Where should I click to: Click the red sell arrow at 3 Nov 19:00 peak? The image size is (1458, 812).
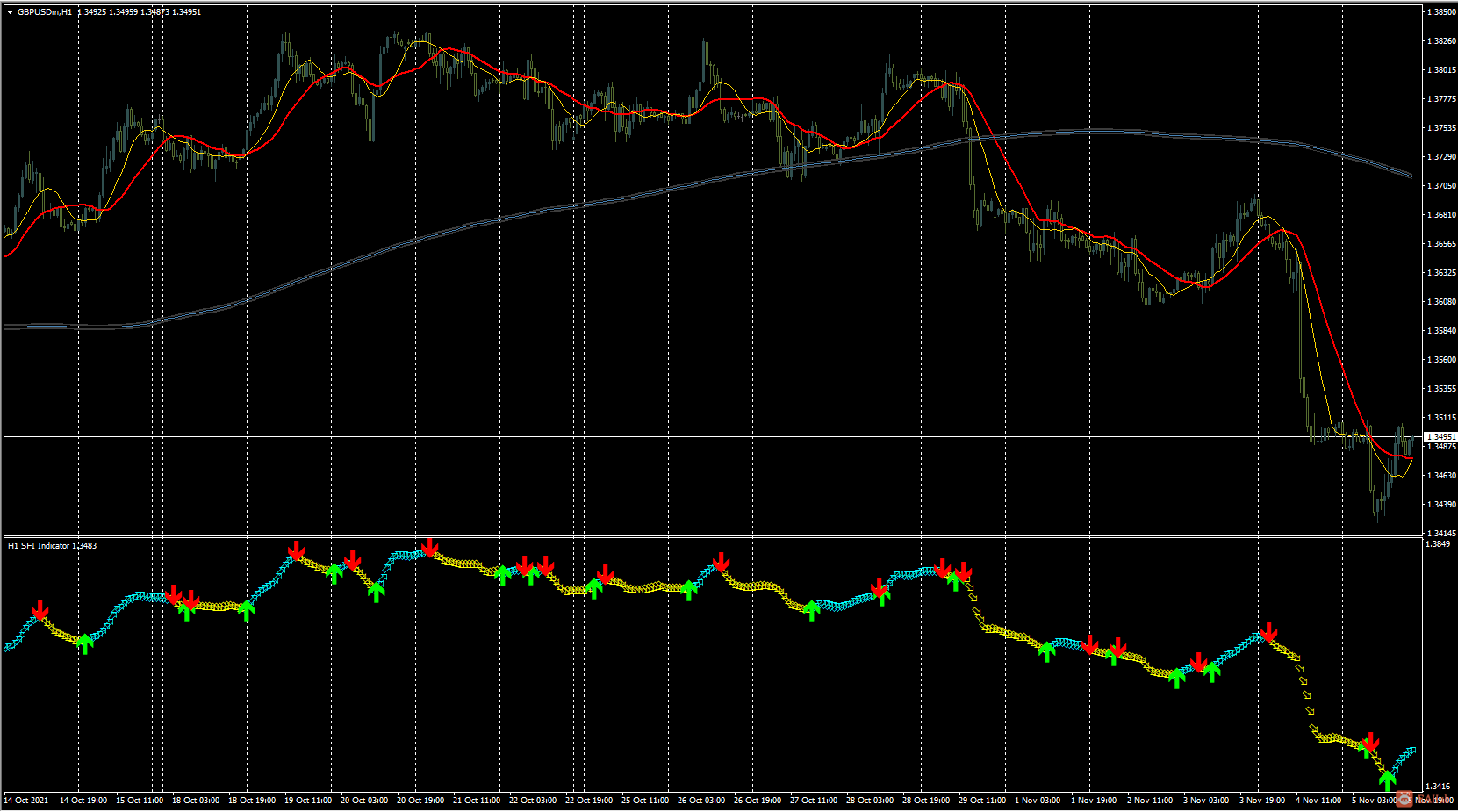1268,632
